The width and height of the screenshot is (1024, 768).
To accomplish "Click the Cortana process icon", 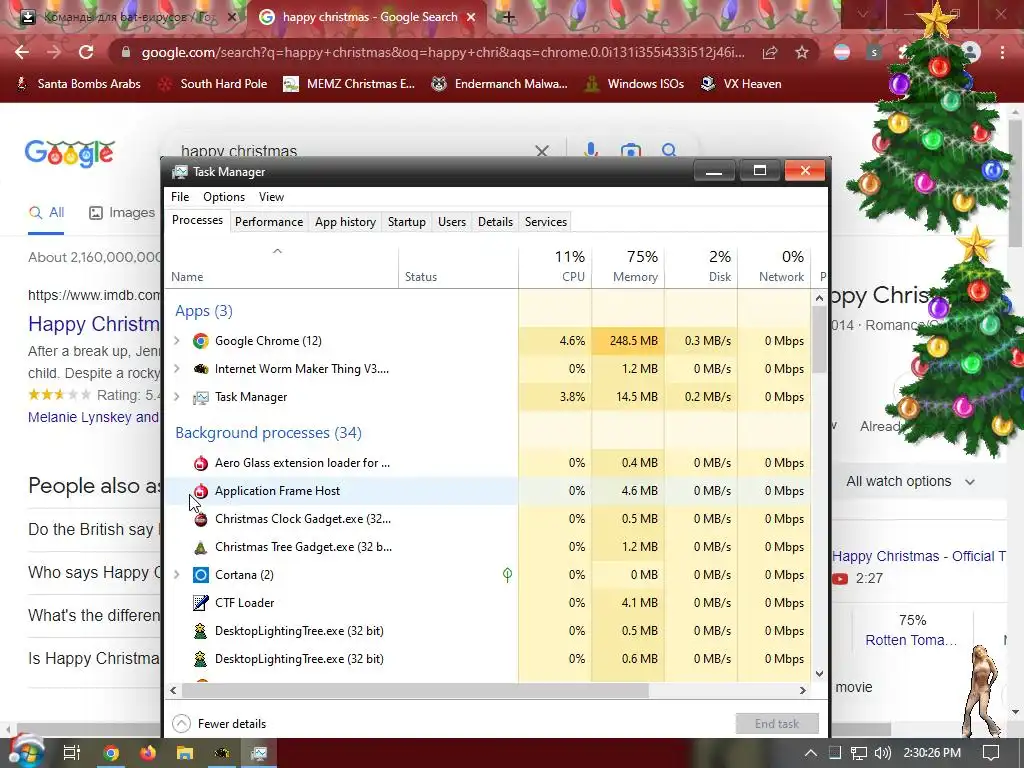I will coord(200,575).
